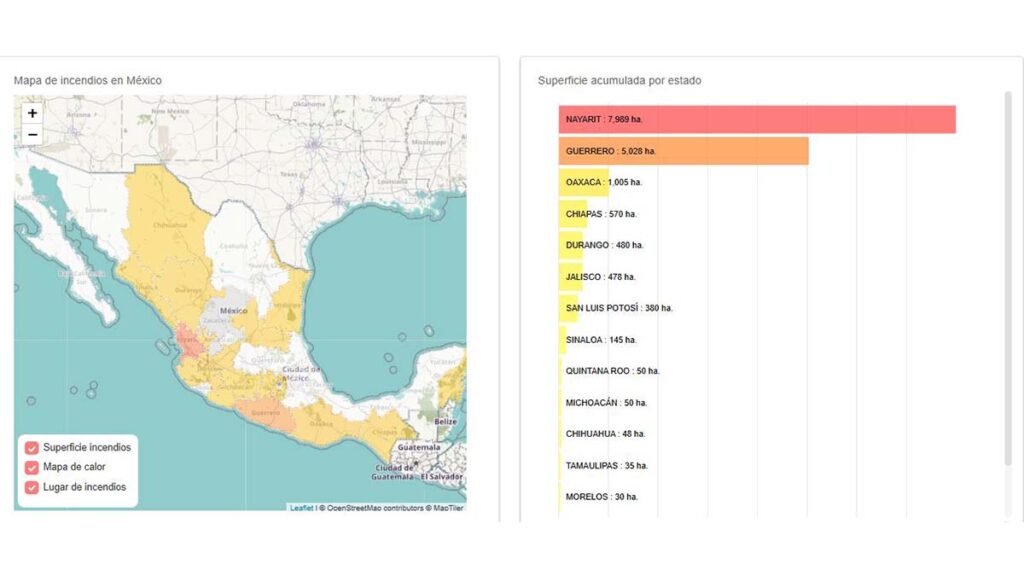Click the SINALOA 145 ha. entry
Image resolution: width=1024 pixels, height=576 pixels.
[601, 340]
